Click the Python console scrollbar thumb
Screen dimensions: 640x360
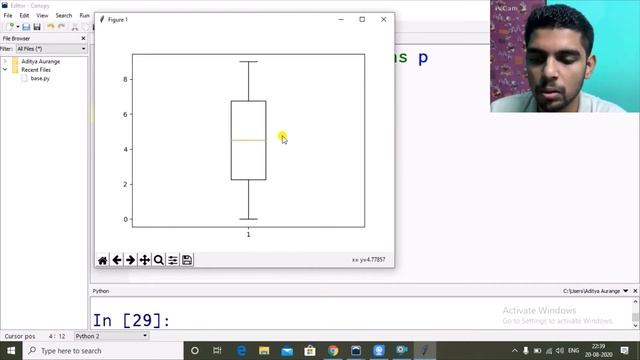tap(635, 317)
